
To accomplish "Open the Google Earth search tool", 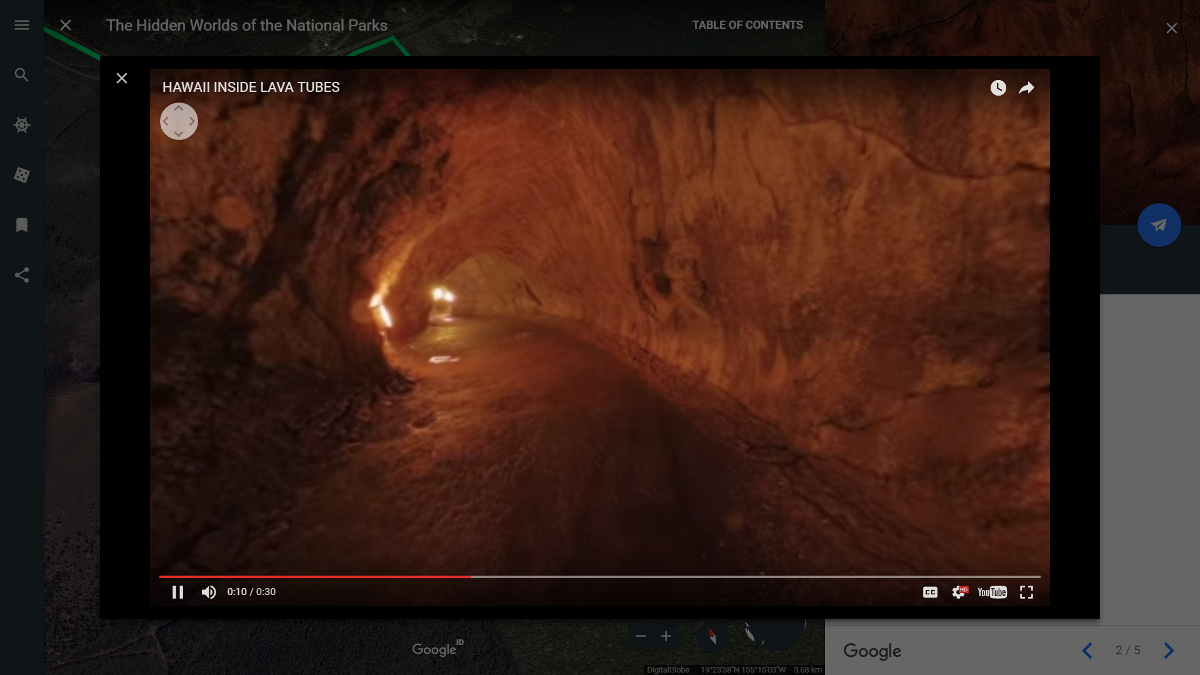I will [22, 75].
